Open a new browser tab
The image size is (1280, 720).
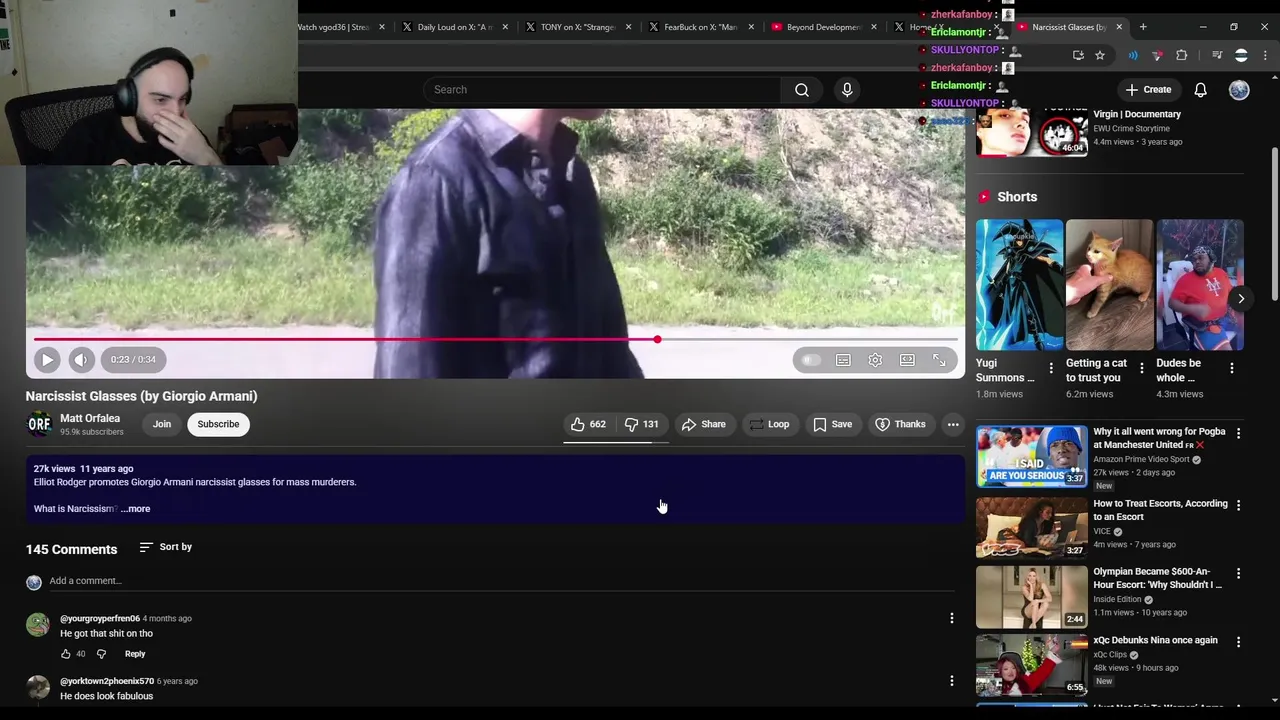point(1144,27)
